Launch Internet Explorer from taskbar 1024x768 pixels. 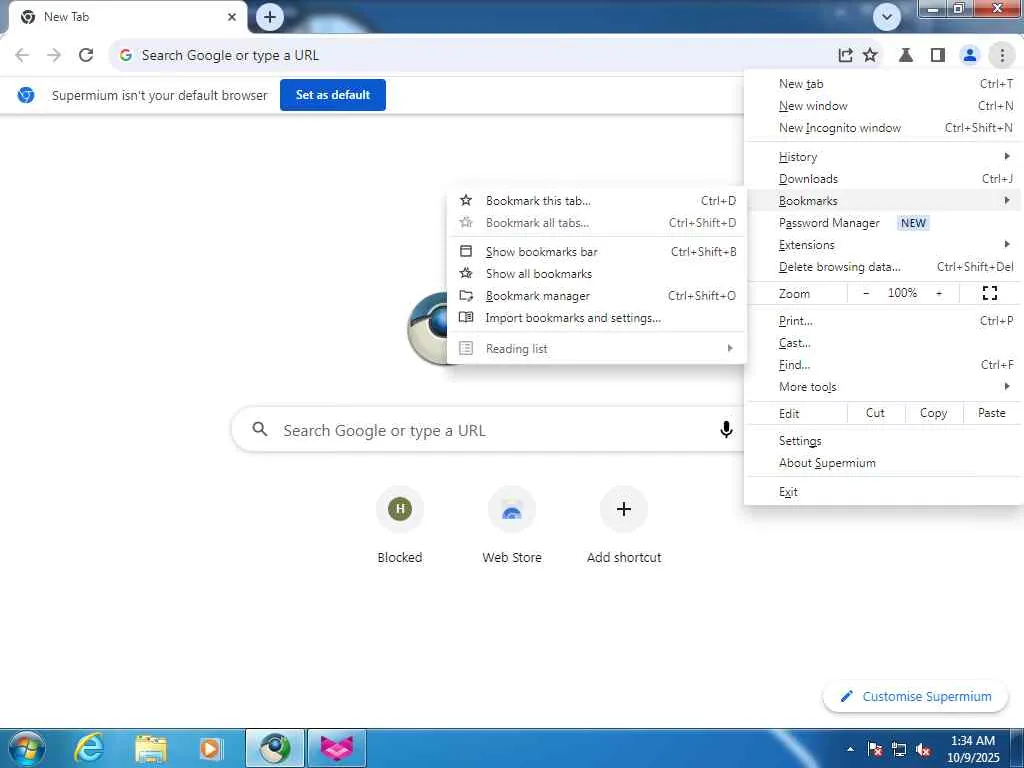point(88,748)
